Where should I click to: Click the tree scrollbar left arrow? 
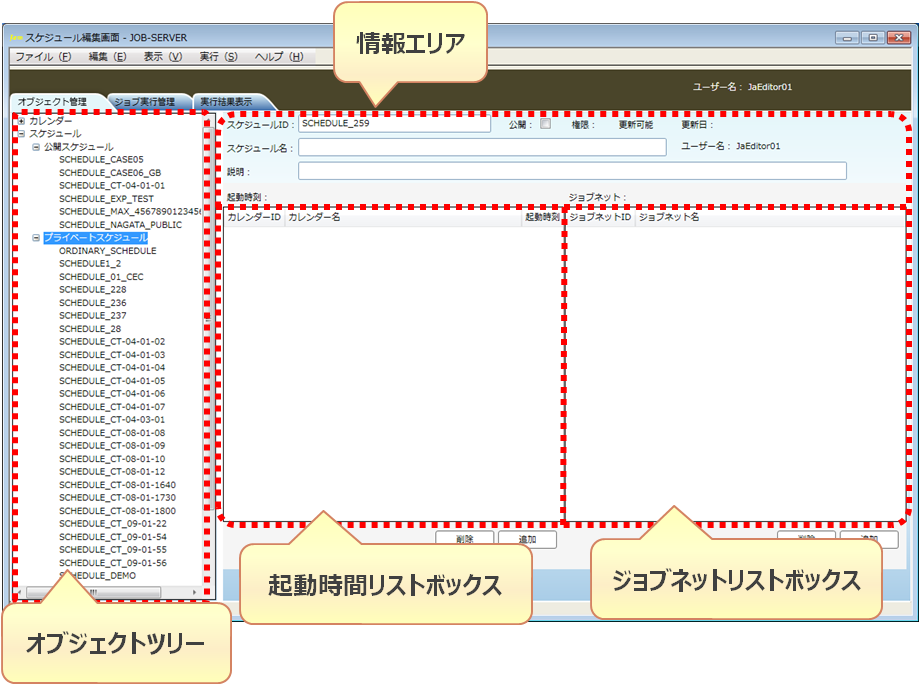21,592
